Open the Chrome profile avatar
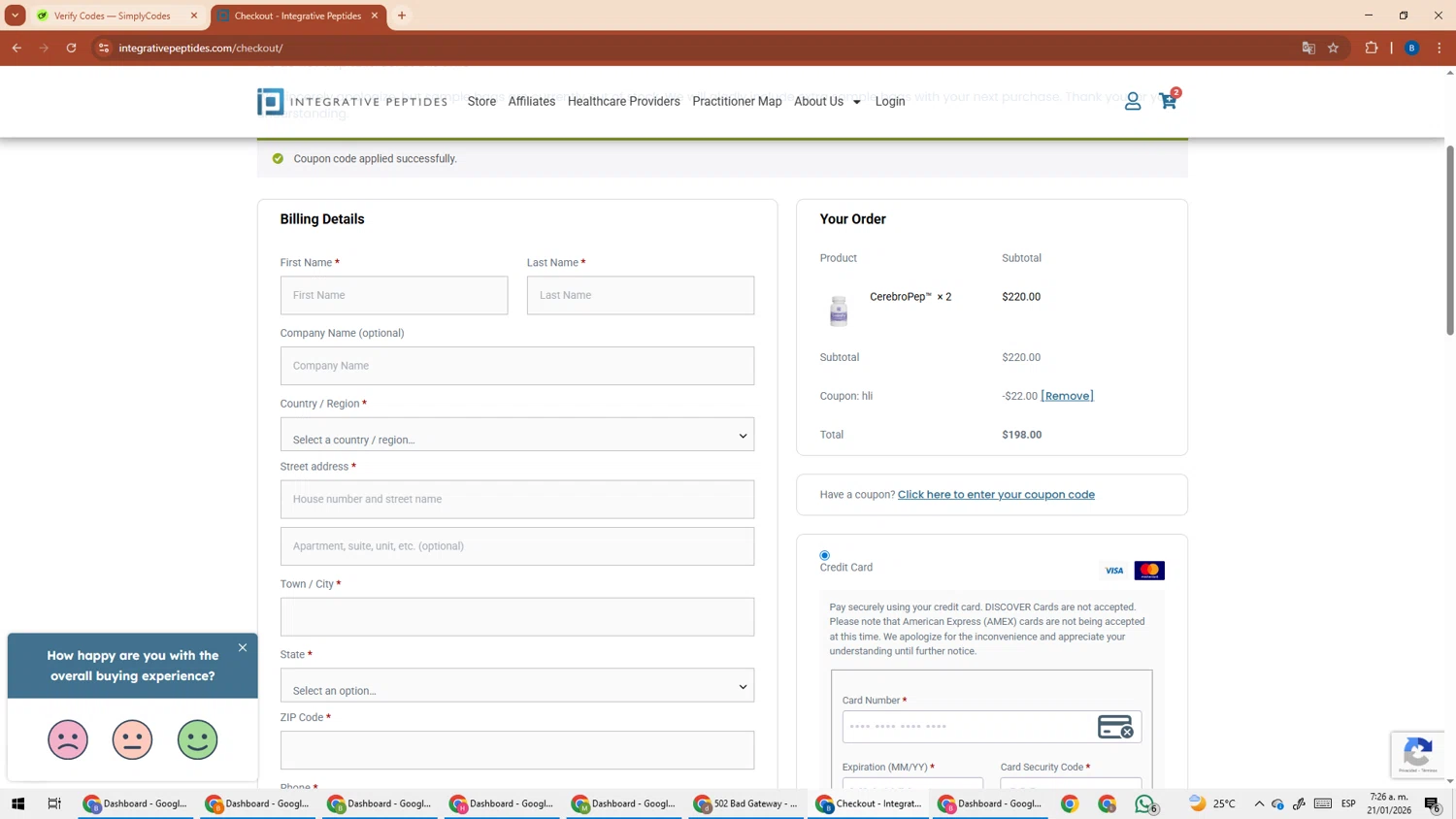 tap(1412, 48)
